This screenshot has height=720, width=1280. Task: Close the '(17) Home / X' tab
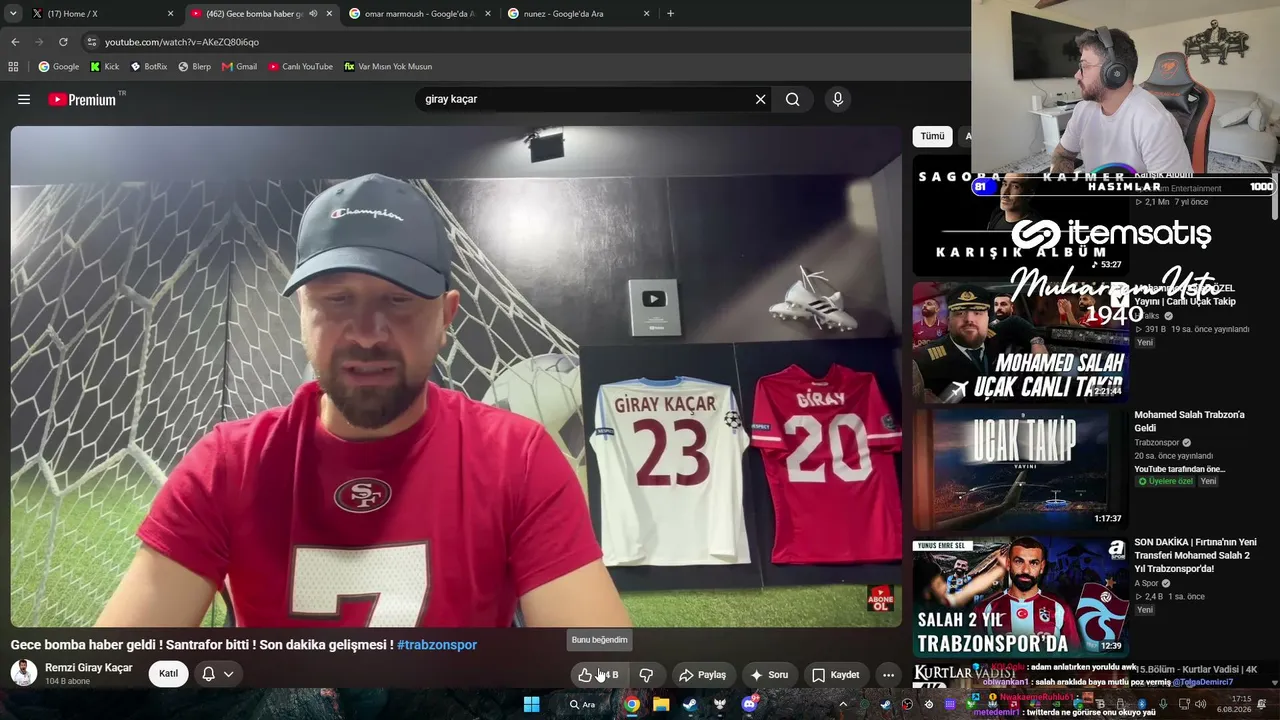(x=170, y=14)
